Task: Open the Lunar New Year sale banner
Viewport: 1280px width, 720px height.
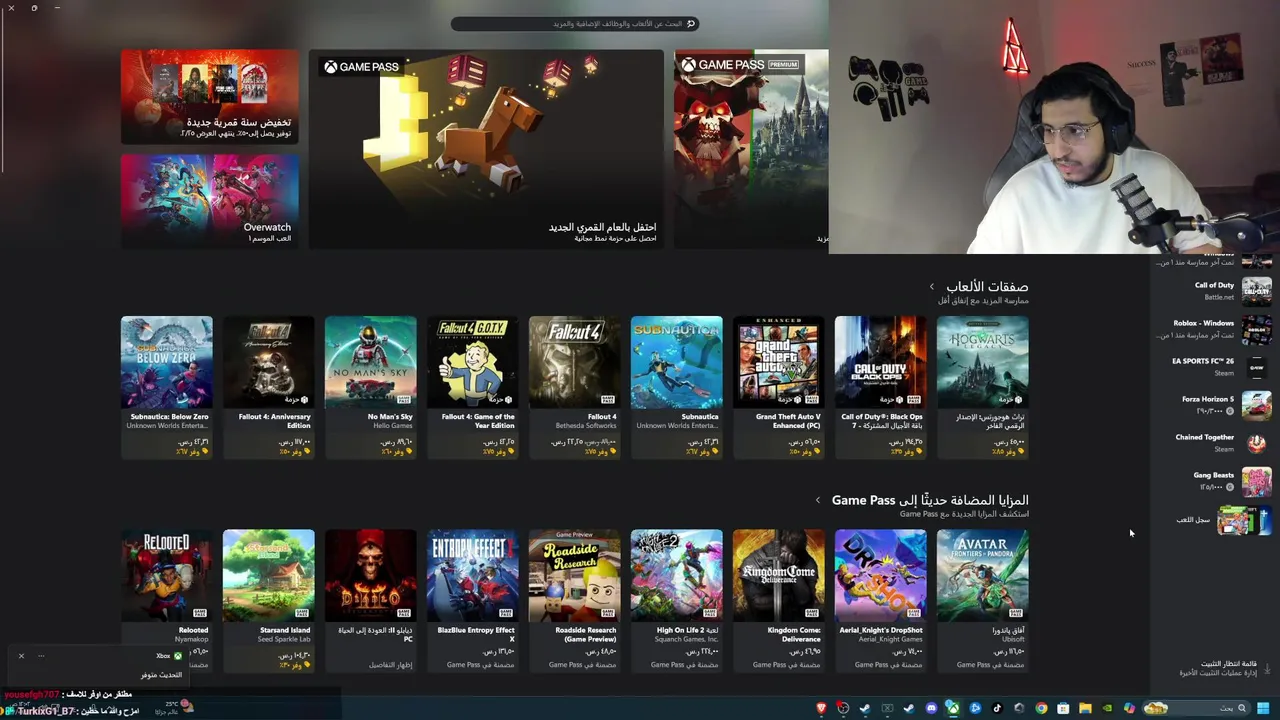Action: pos(210,97)
